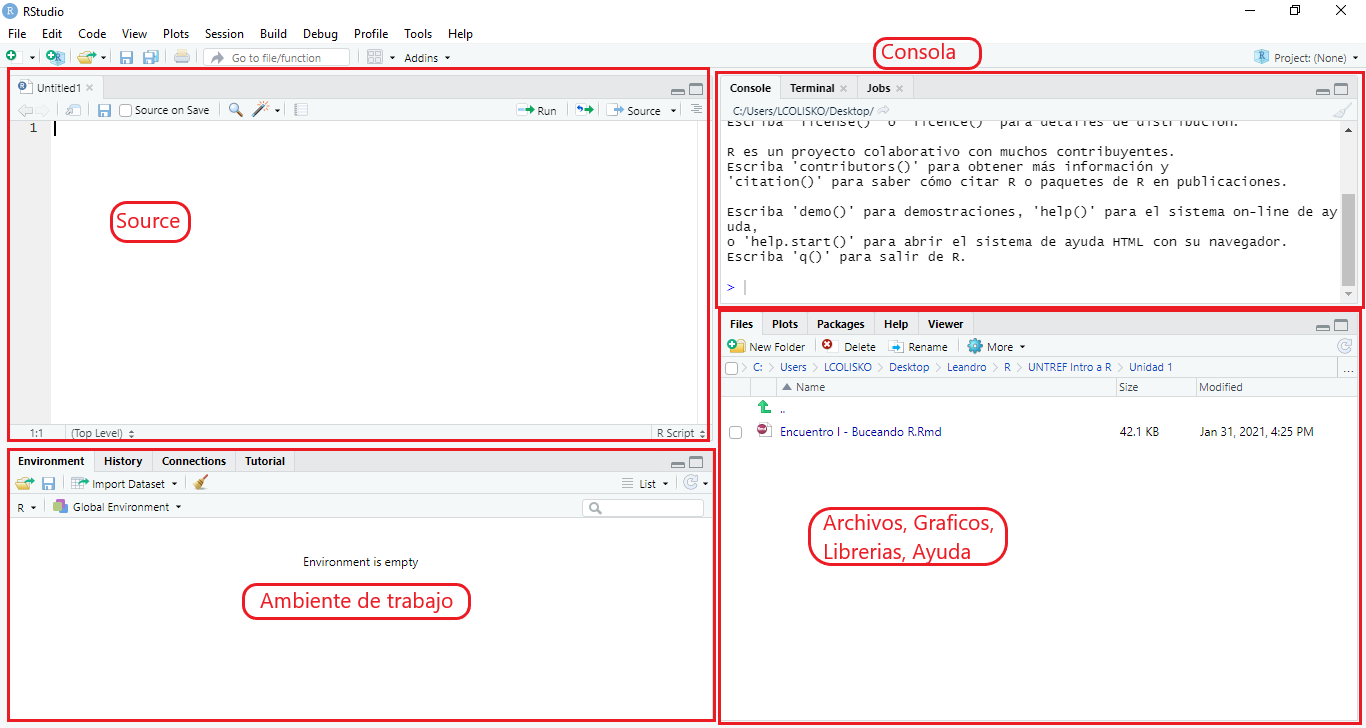This screenshot has width=1366, height=728.
Task: Open Find/Replace with the magnifier icon
Action: pyautogui.click(x=236, y=110)
